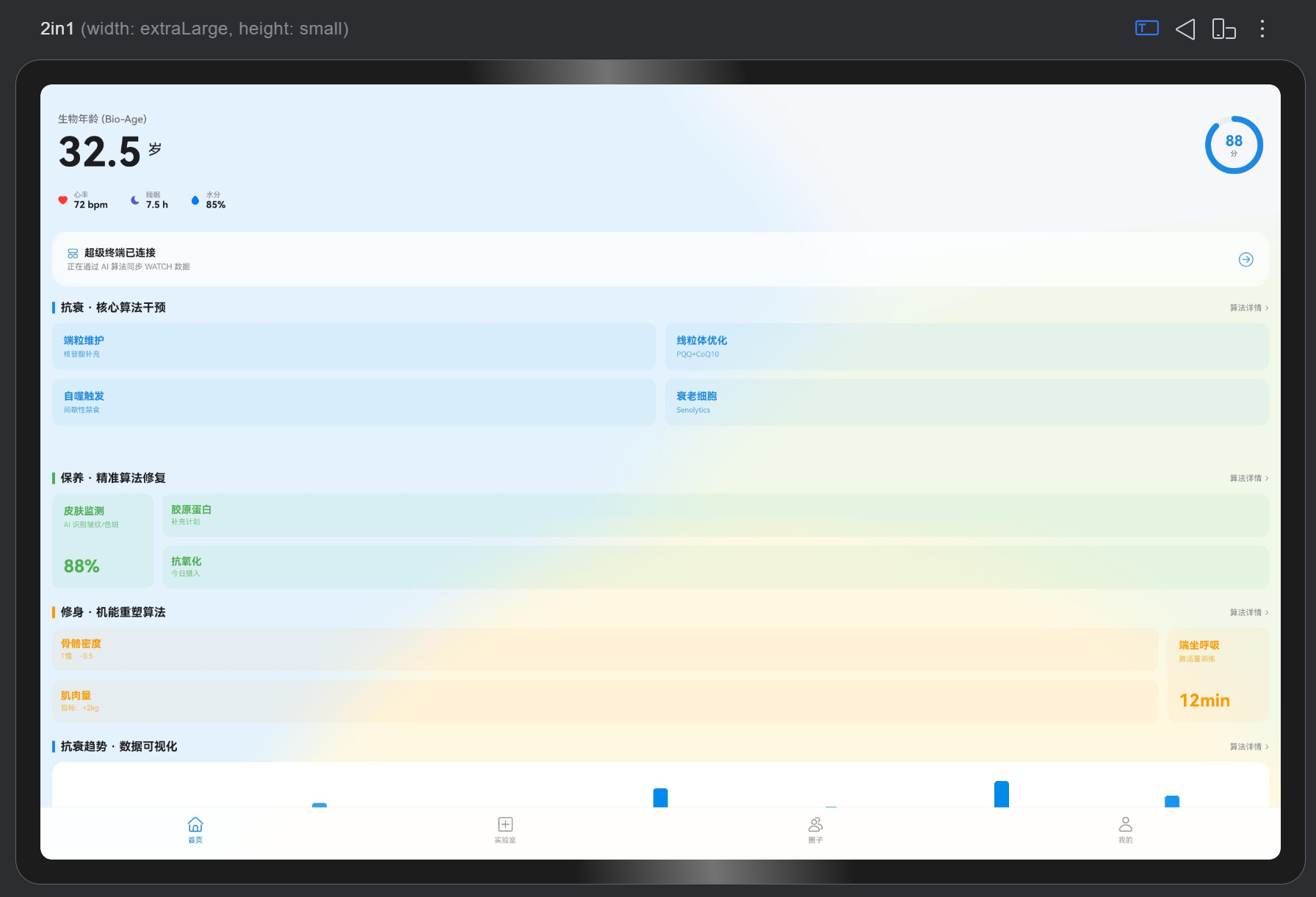Select the 皮肤监测 88% card
Viewport: 1316px width, 897px height.
(103, 541)
